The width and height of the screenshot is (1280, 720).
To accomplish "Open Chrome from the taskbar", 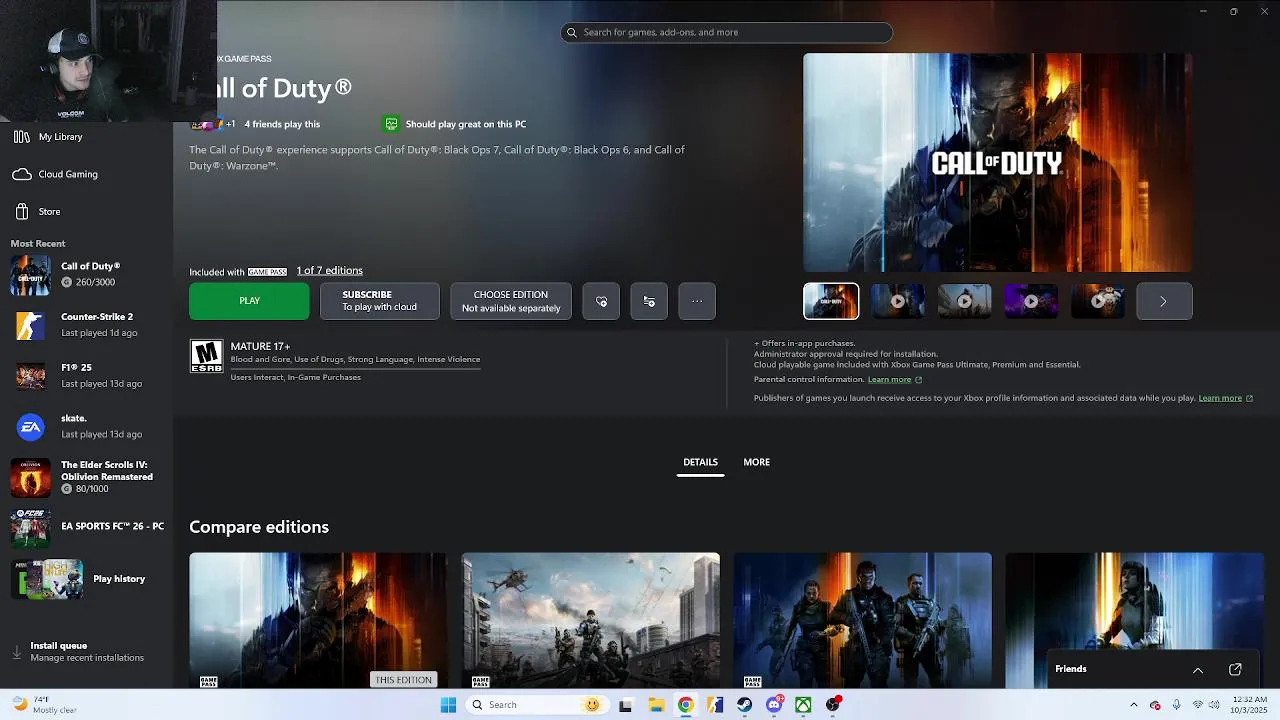I will pyautogui.click(x=685, y=705).
